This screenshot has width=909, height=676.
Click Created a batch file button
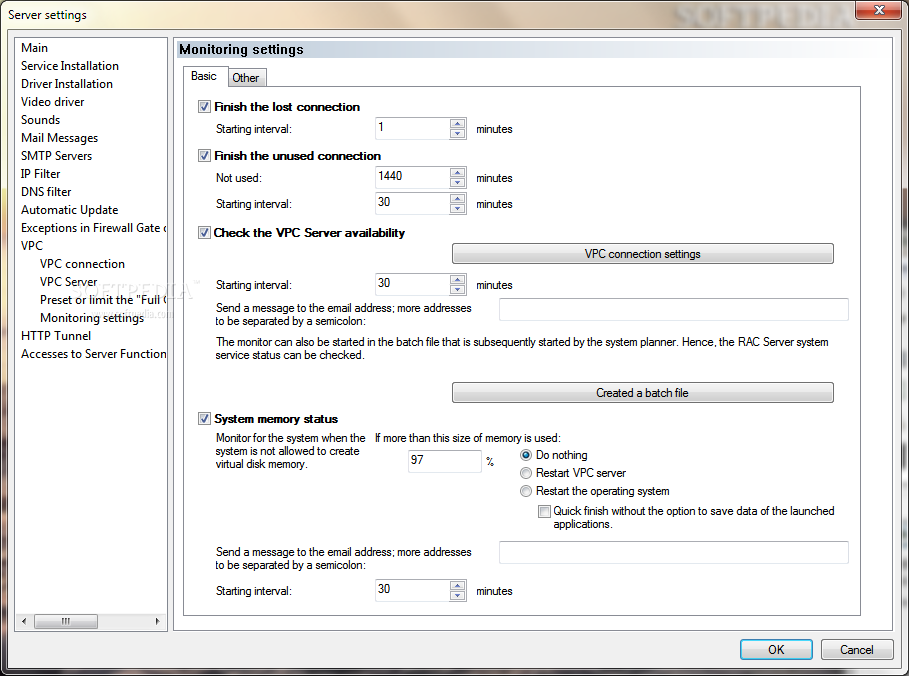(642, 392)
